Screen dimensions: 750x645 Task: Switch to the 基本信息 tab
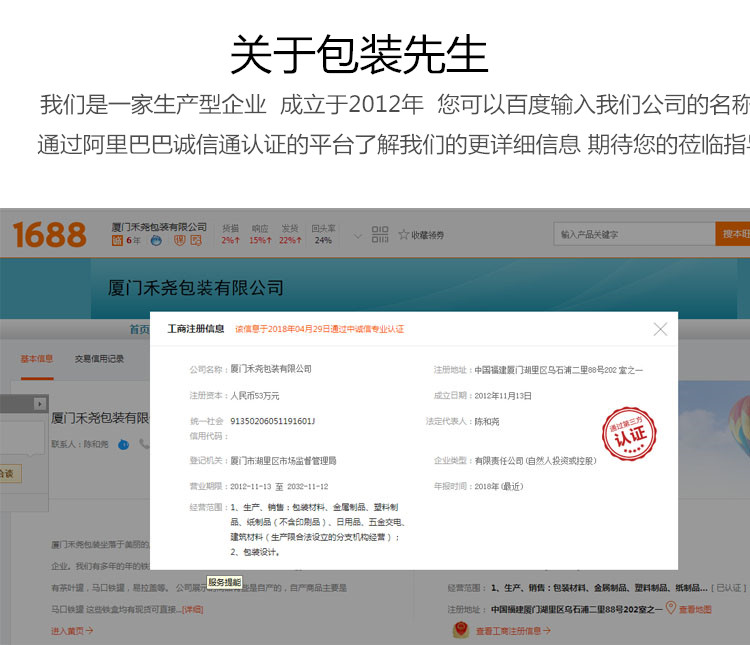(37, 359)
